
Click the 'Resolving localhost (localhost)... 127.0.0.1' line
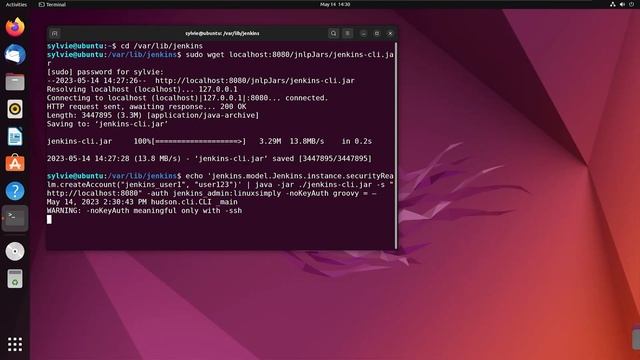(142, 89)
